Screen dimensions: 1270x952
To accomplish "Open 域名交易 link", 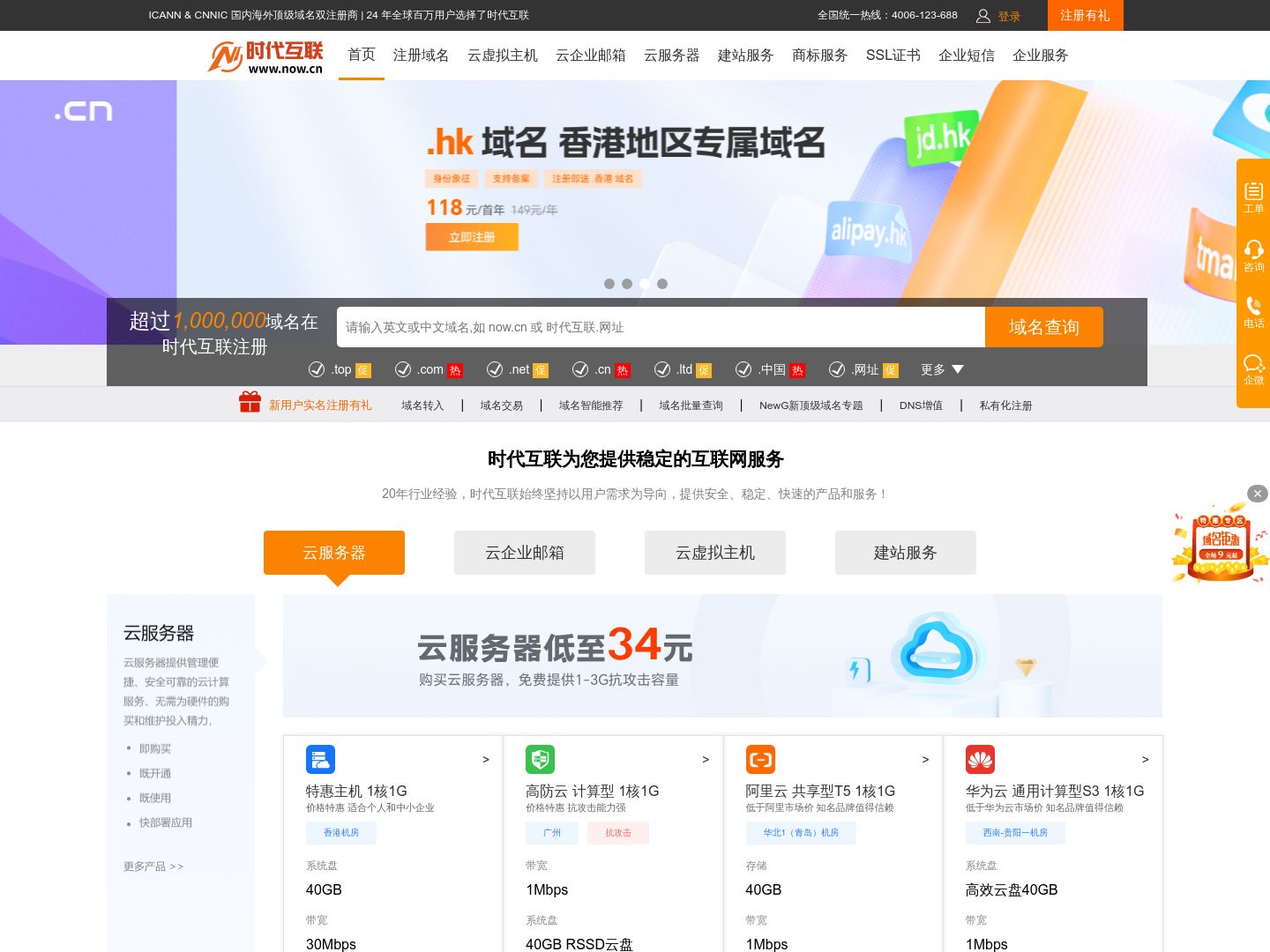I will 502,405.
